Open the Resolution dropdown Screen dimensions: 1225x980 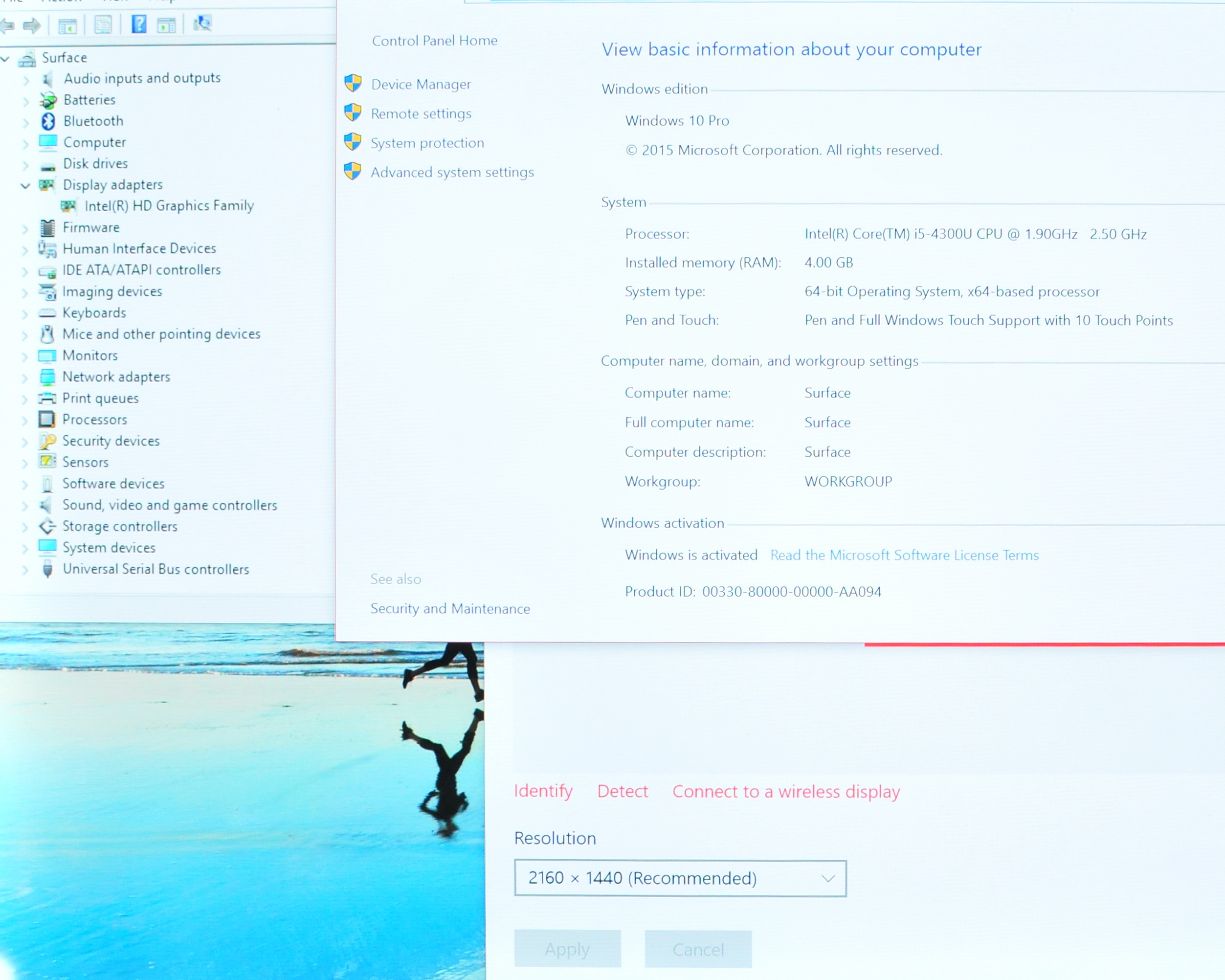click(680, 878)
